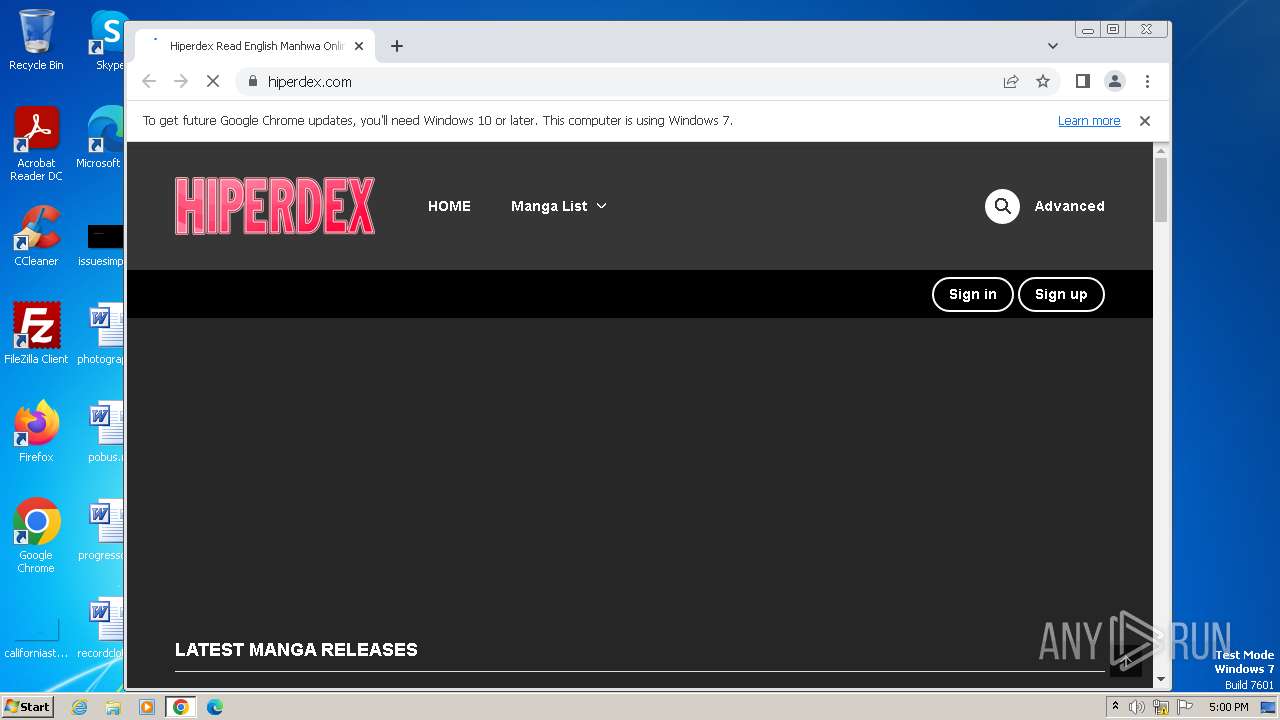Open Chrome three-dot menu
1280x720 pixels.
tap(1147, 81)
